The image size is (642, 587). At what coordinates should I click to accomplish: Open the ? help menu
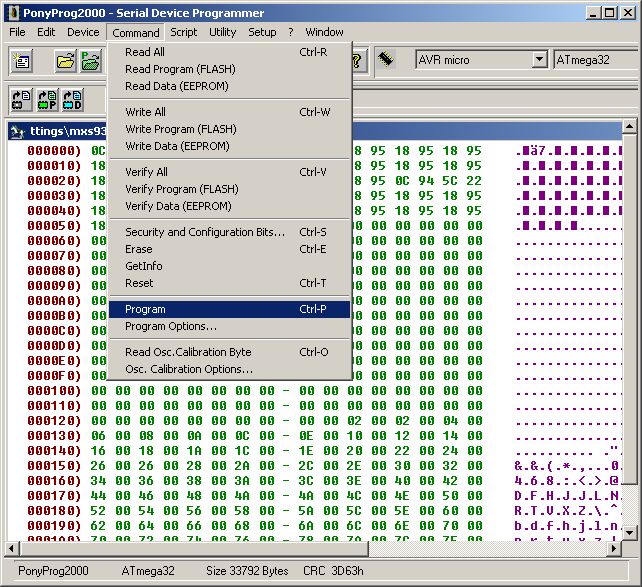click(291, 32)
